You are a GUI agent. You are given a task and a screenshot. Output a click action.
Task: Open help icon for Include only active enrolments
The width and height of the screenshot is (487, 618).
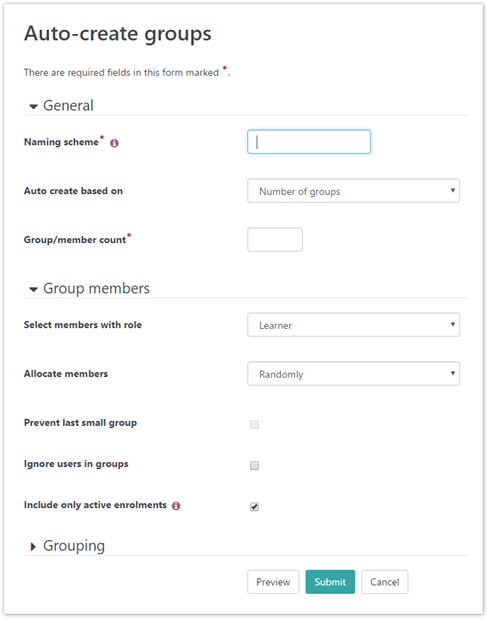tap(176, 506)
